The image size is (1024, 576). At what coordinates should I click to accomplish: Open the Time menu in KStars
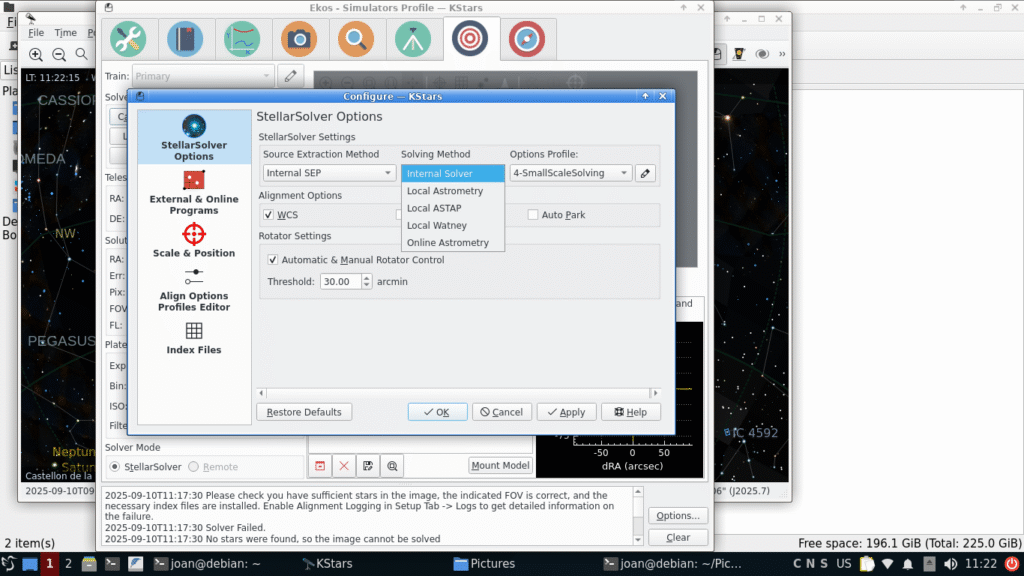65,33
